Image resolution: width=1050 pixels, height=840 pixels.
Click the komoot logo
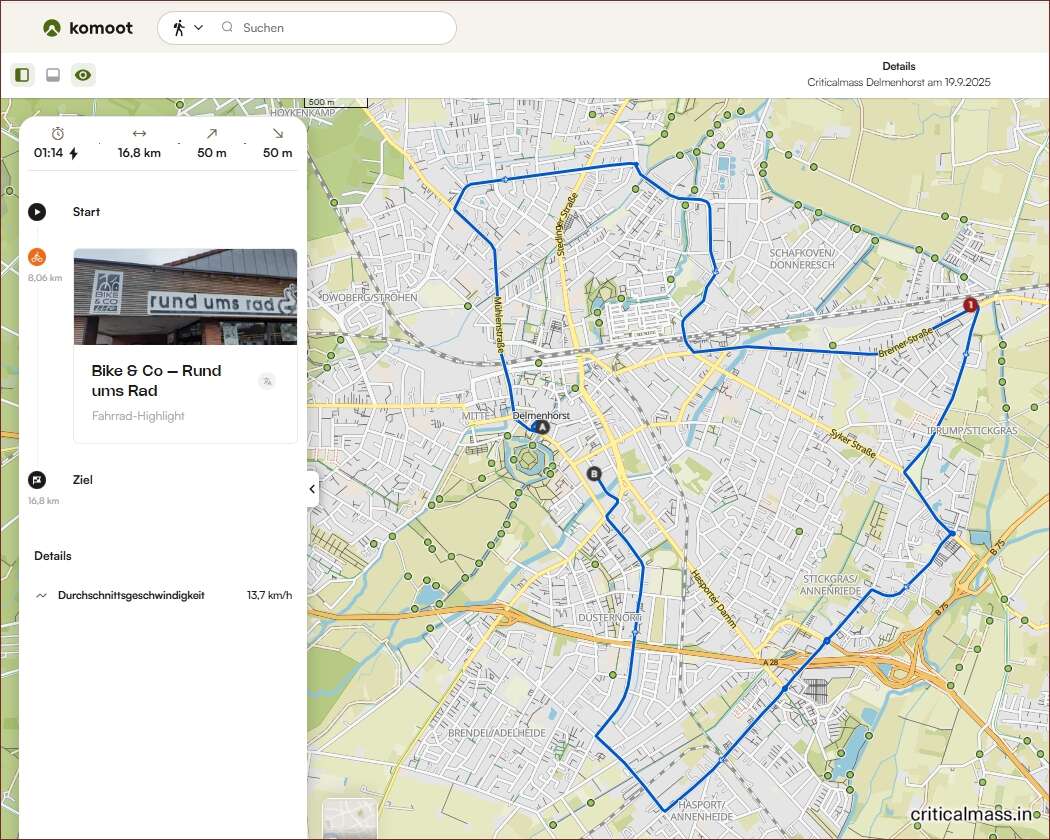tap(88, 28)
